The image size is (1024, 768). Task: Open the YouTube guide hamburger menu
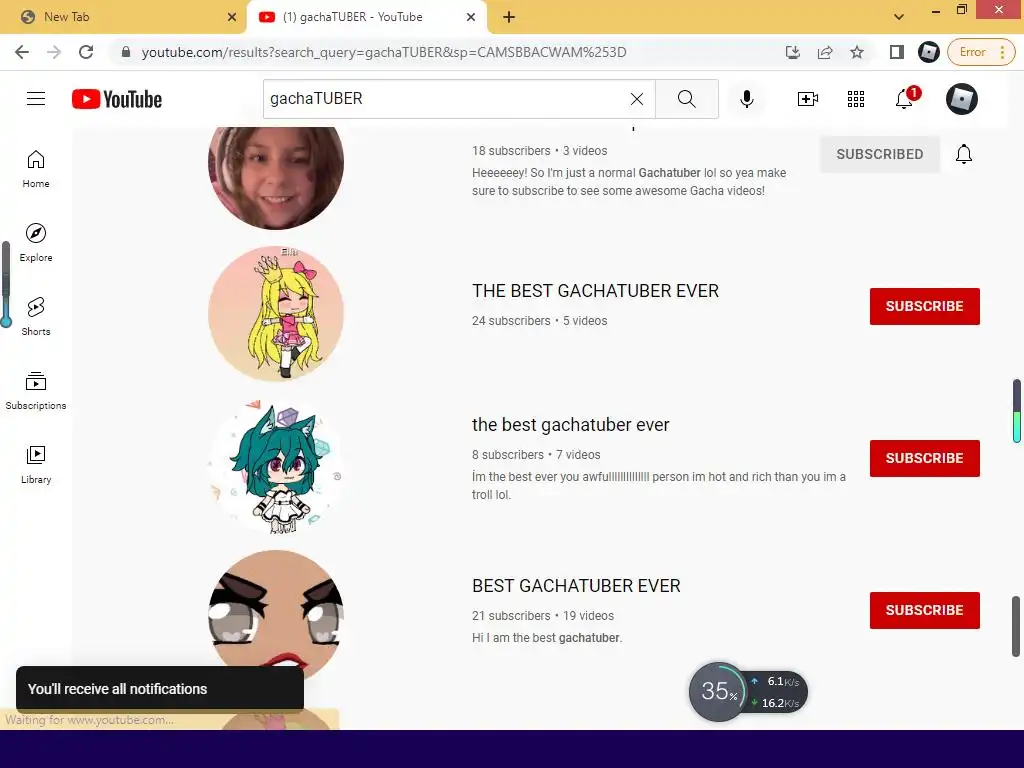pos(36,99)
